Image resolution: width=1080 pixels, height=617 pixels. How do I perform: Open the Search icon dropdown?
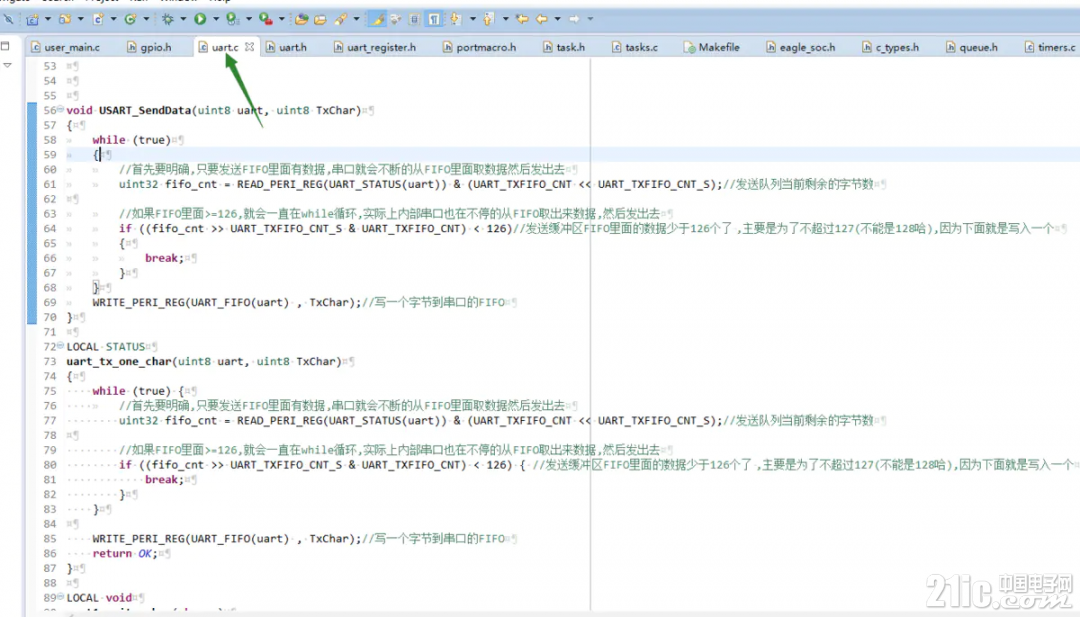tap(356, 19)
